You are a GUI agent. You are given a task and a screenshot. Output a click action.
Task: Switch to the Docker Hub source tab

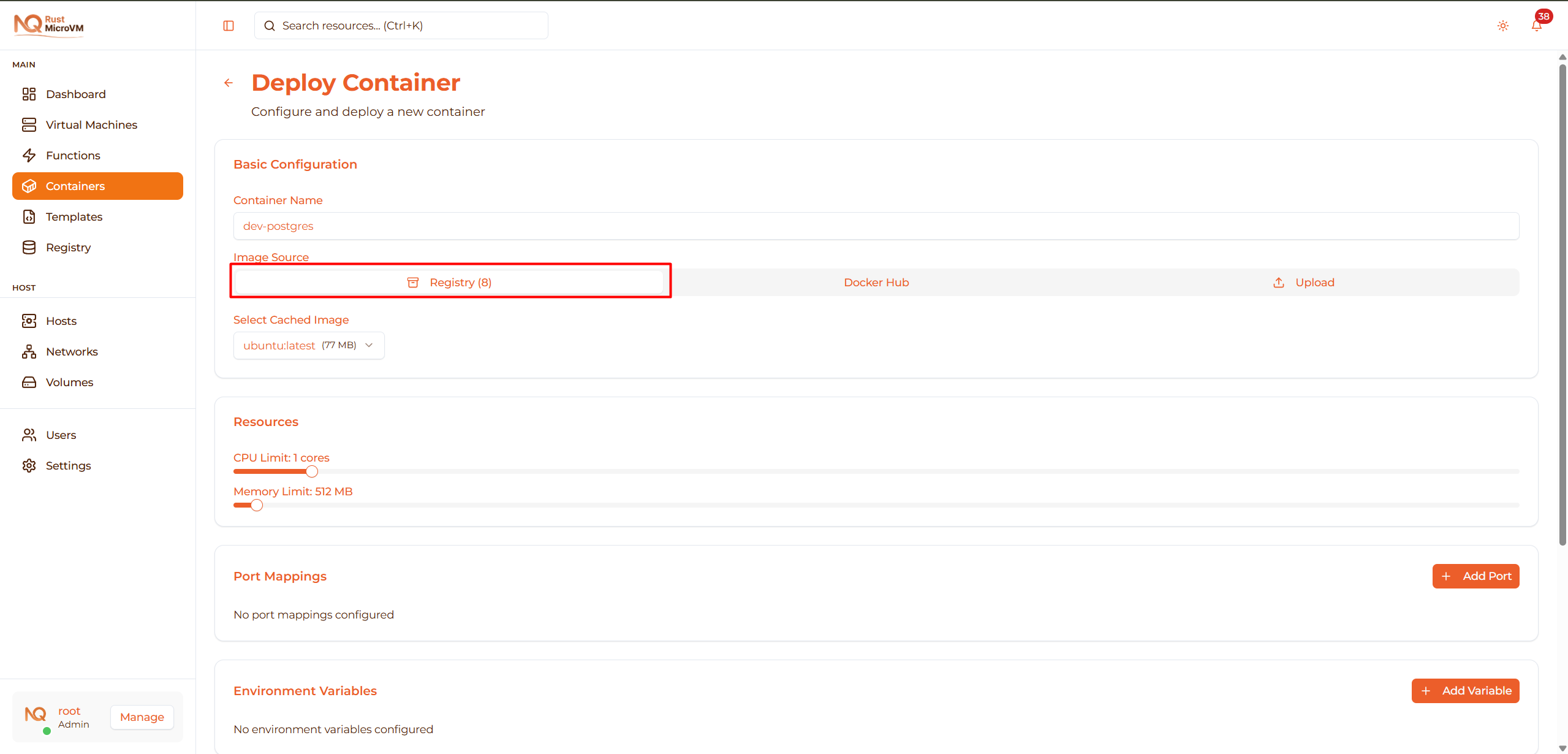876,282
